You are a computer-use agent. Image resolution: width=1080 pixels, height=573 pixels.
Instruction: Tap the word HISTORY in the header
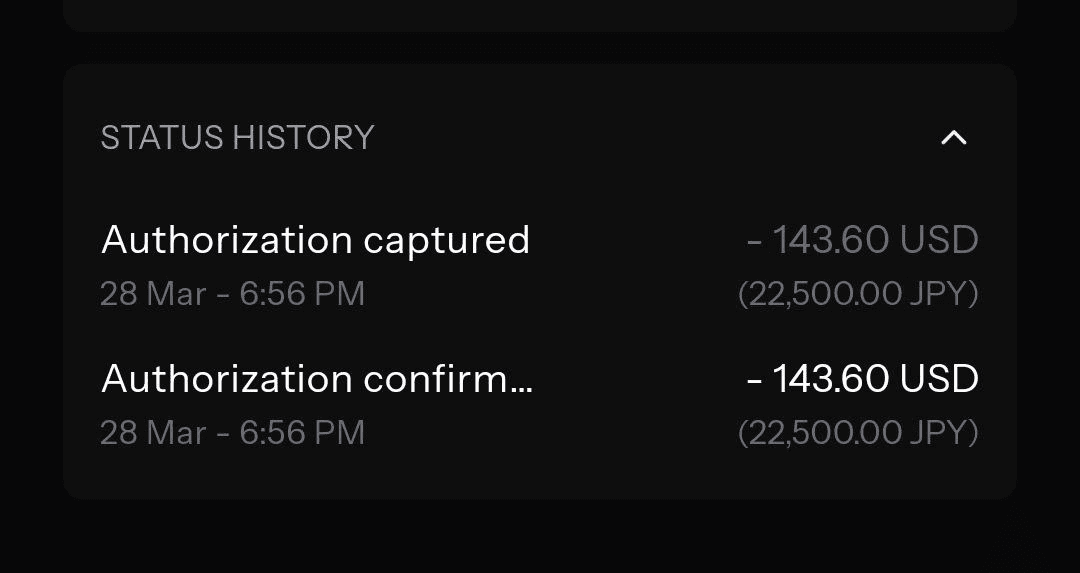[x=303, y=138]
